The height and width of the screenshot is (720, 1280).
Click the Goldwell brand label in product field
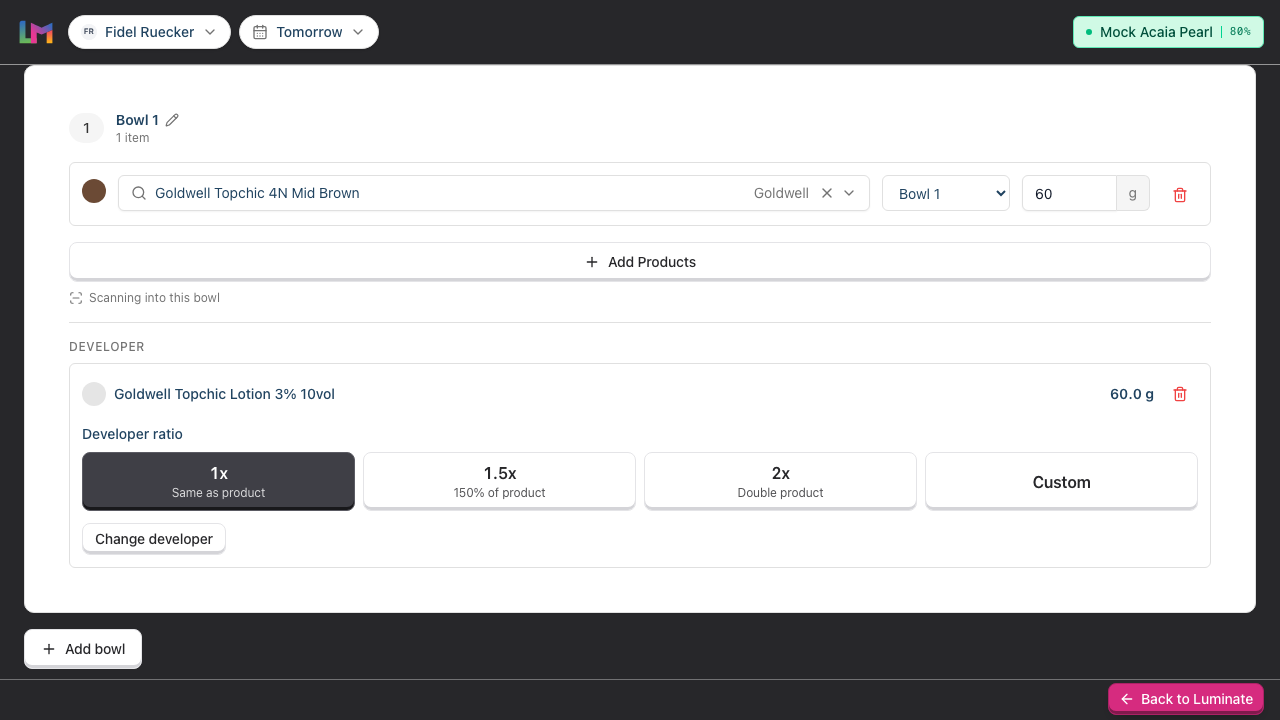pos(781,193)
